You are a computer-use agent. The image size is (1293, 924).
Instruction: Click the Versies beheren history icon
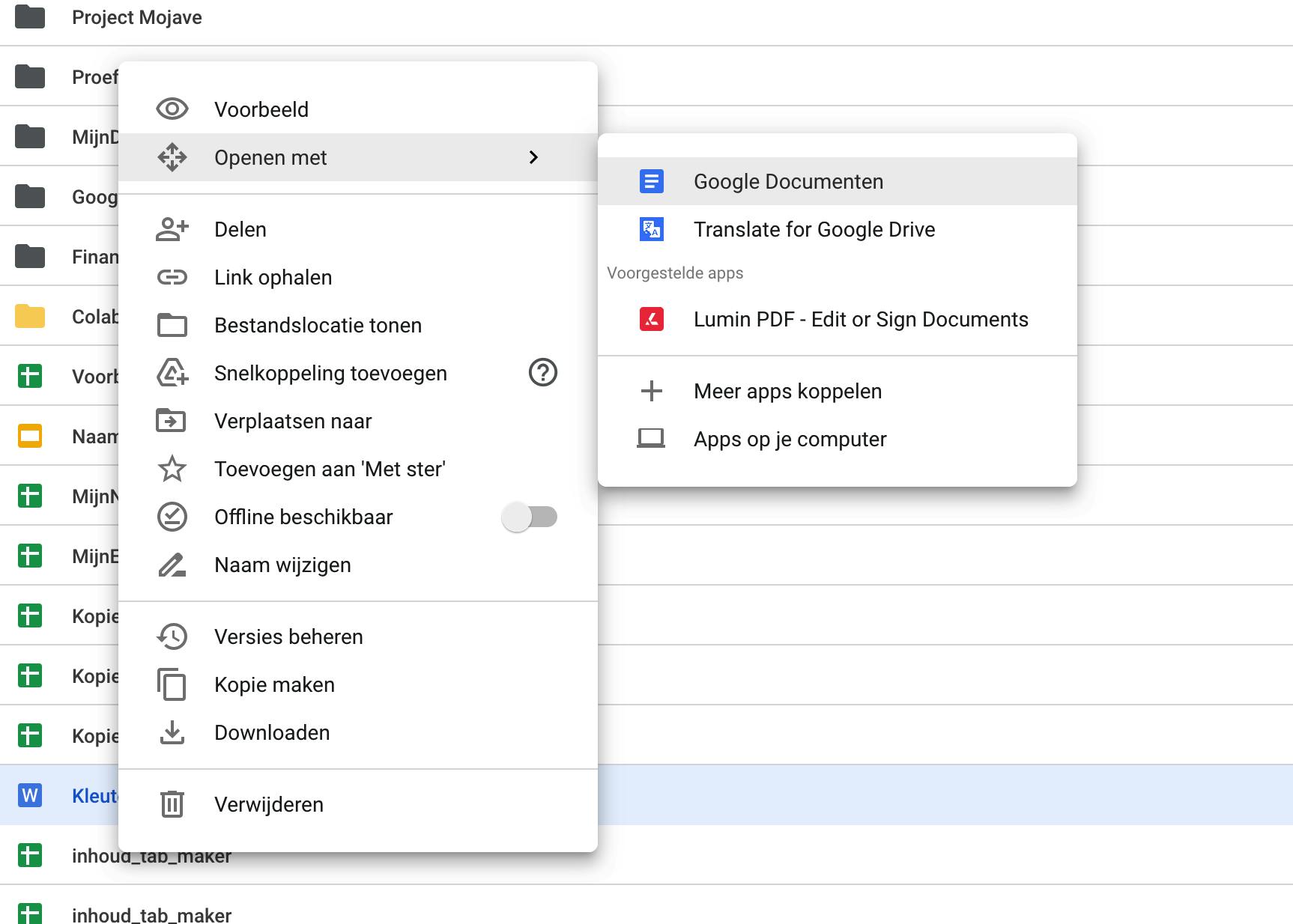tap(172, 636)
